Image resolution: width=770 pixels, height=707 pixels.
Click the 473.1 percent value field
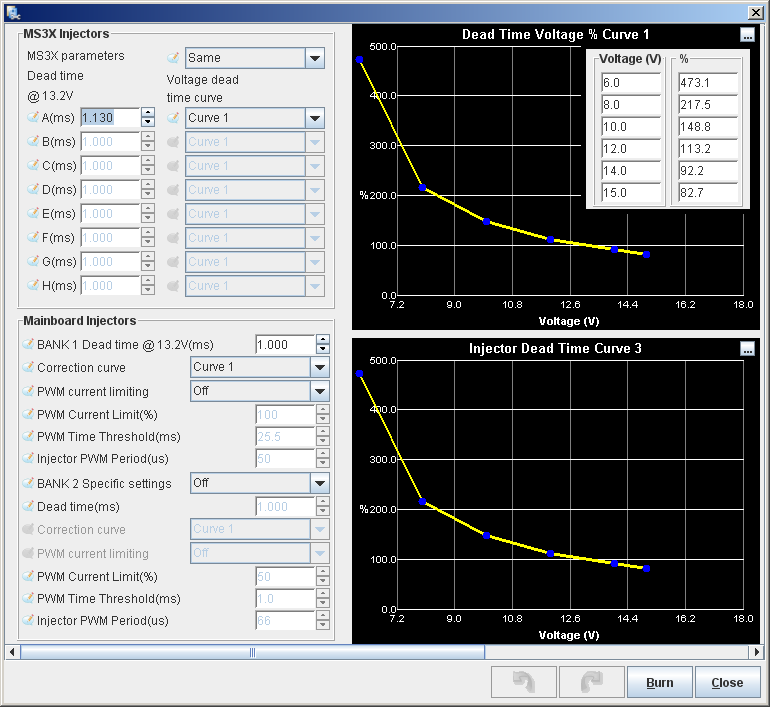click(x=708, y=82)
